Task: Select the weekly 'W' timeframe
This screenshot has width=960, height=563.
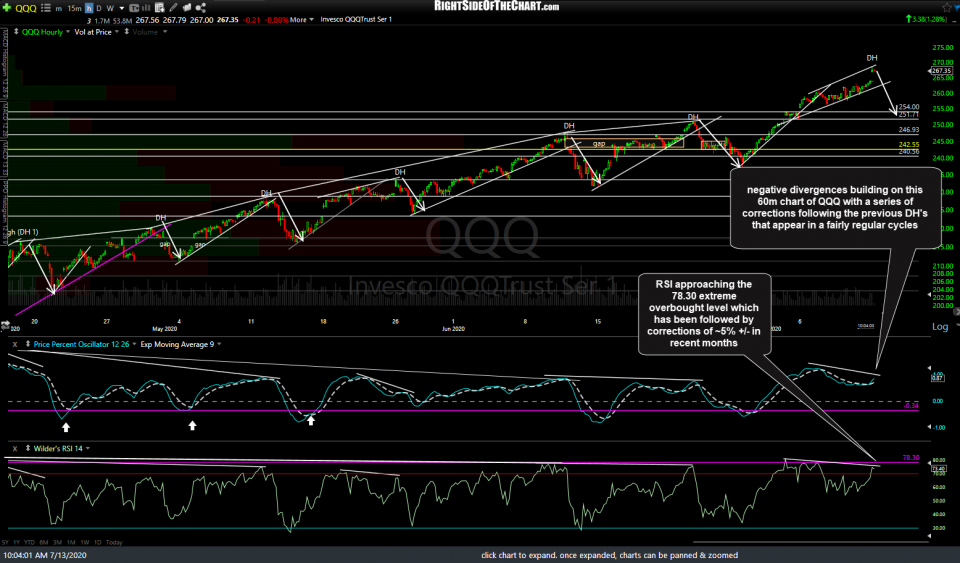Action: [x=110, y=9]
